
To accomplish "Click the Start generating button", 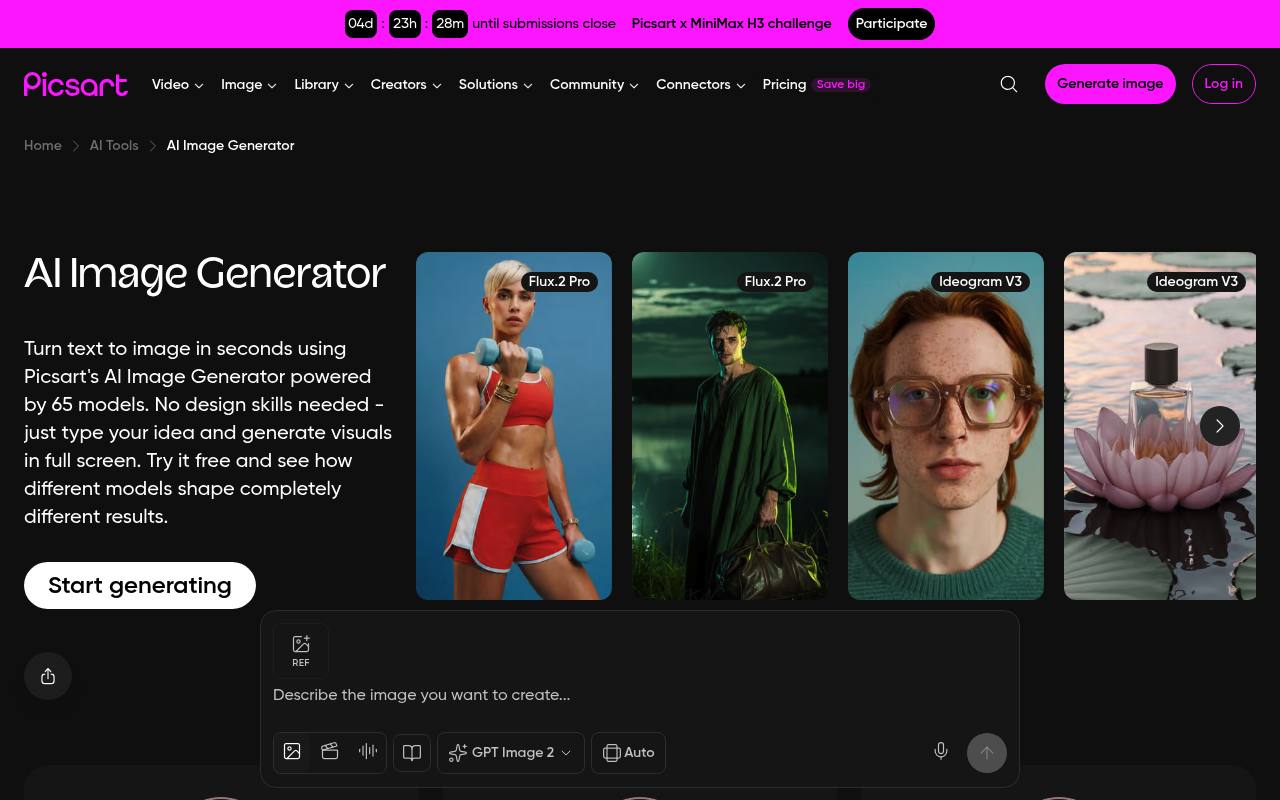I will click(140, 586).
